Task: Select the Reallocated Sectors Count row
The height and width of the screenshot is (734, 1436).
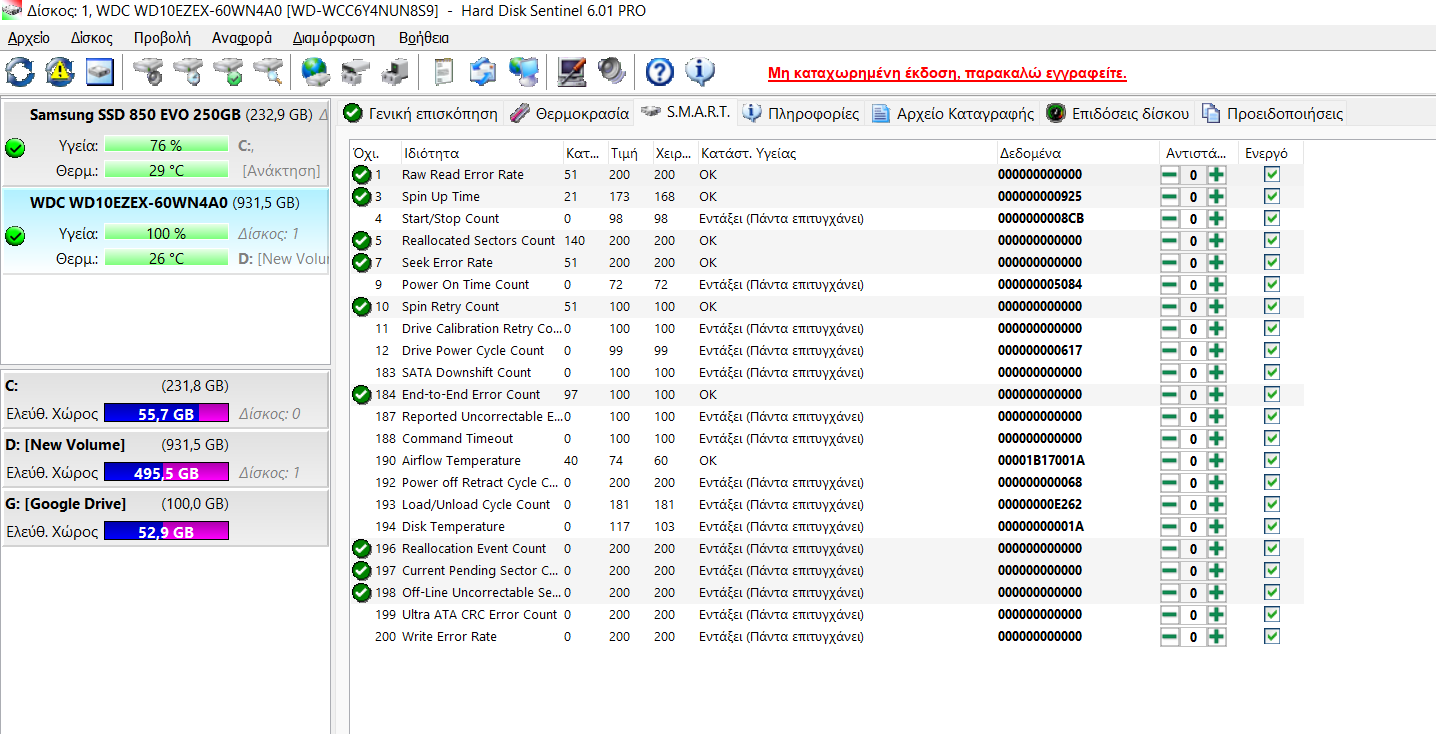Action: click(478, 241)
